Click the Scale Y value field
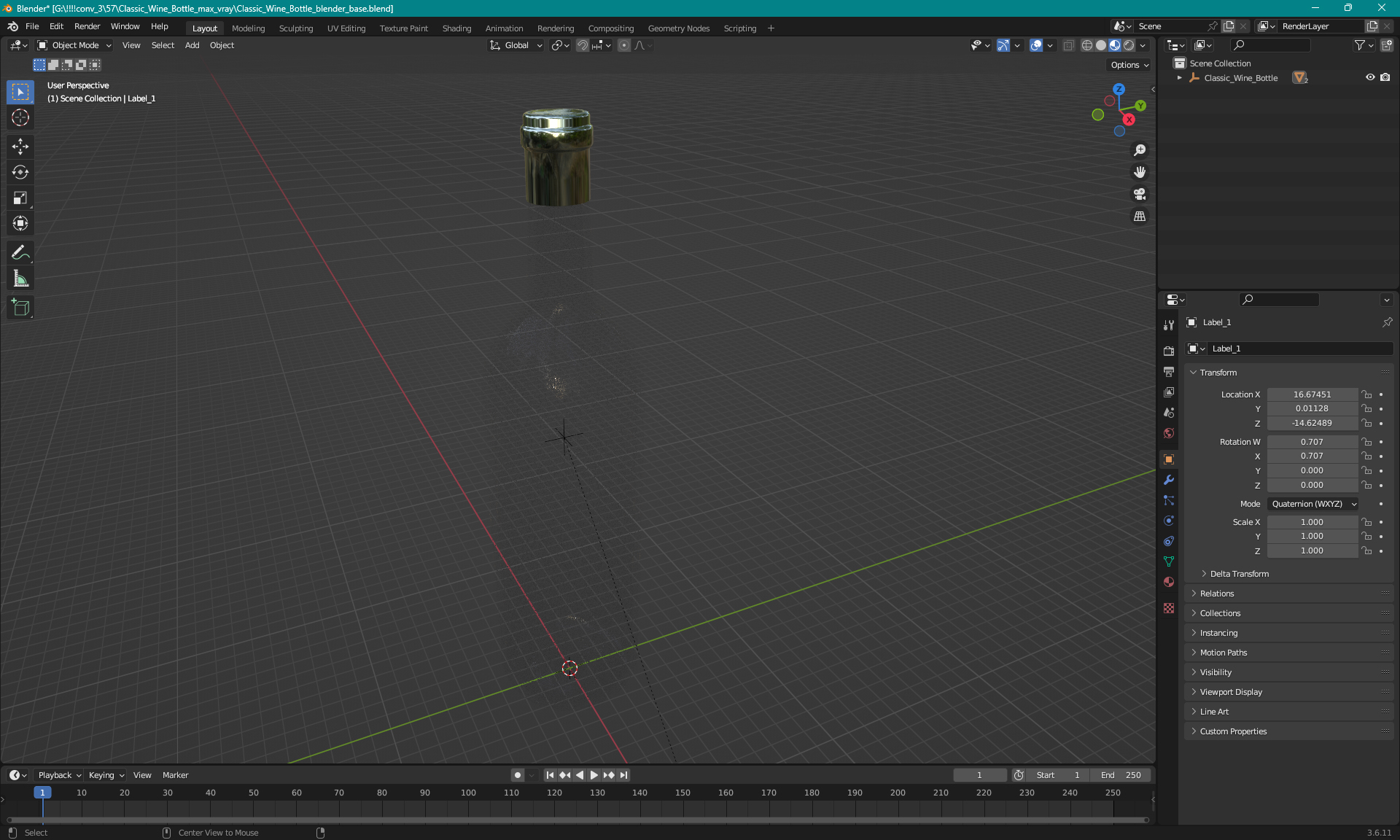Screen dimensions: 1400x840 point(1312,536)
